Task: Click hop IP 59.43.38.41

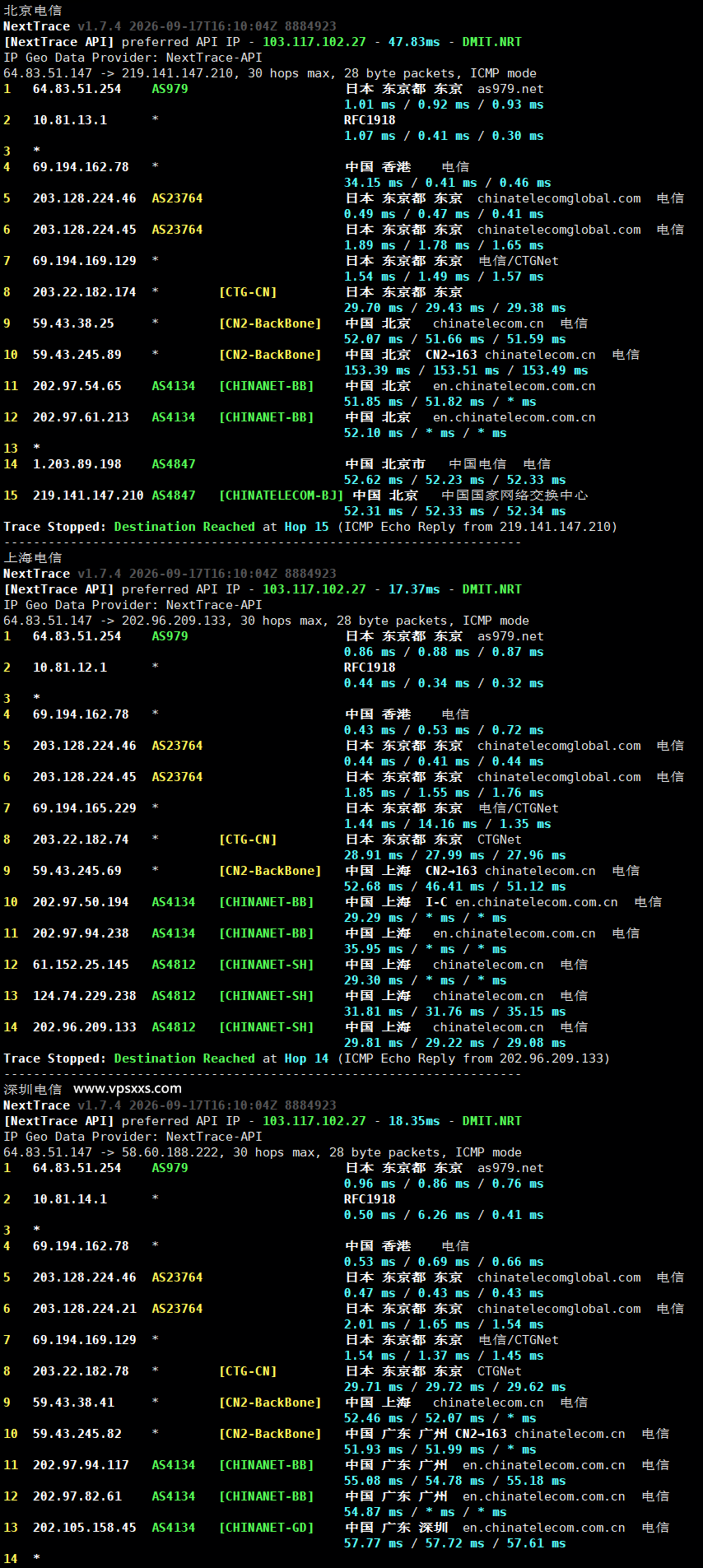Action: 73,1403
